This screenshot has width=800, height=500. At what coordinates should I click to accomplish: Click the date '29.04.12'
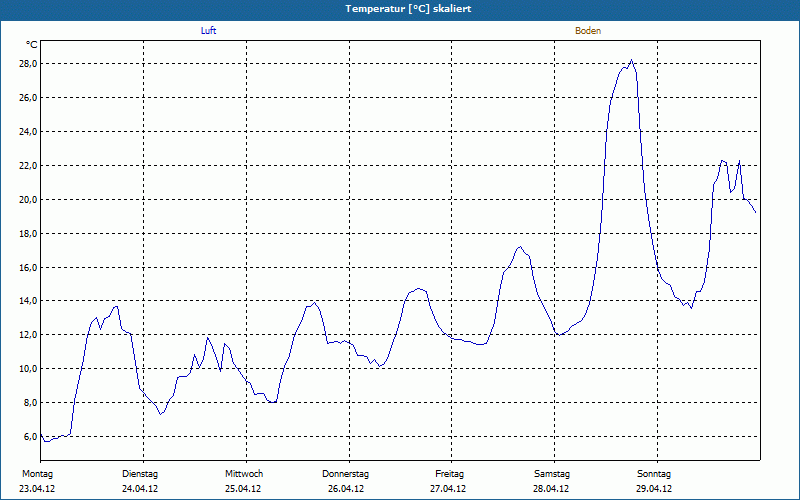[654, 489]
